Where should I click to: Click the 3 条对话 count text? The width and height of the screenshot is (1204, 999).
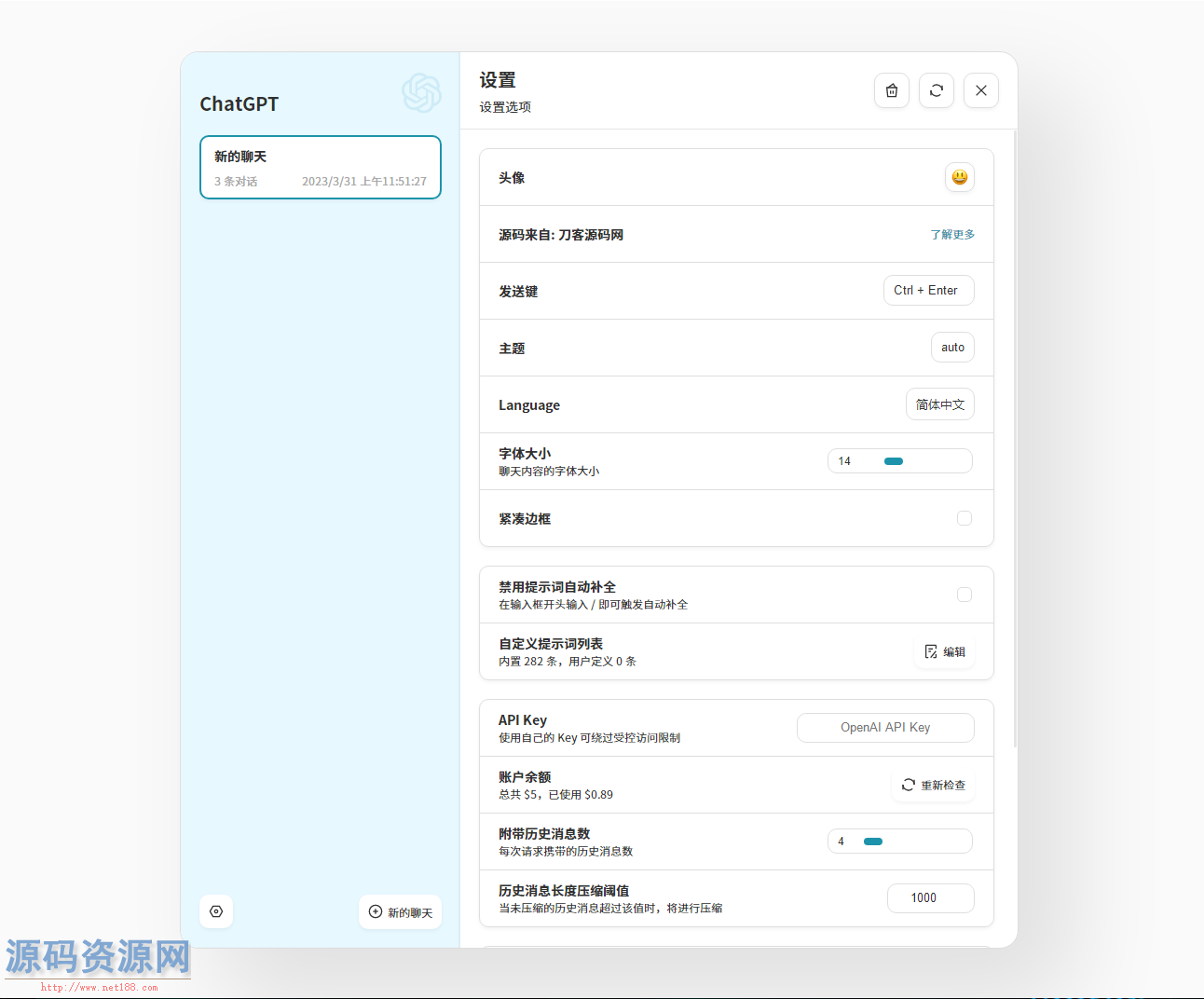[236, 182]
